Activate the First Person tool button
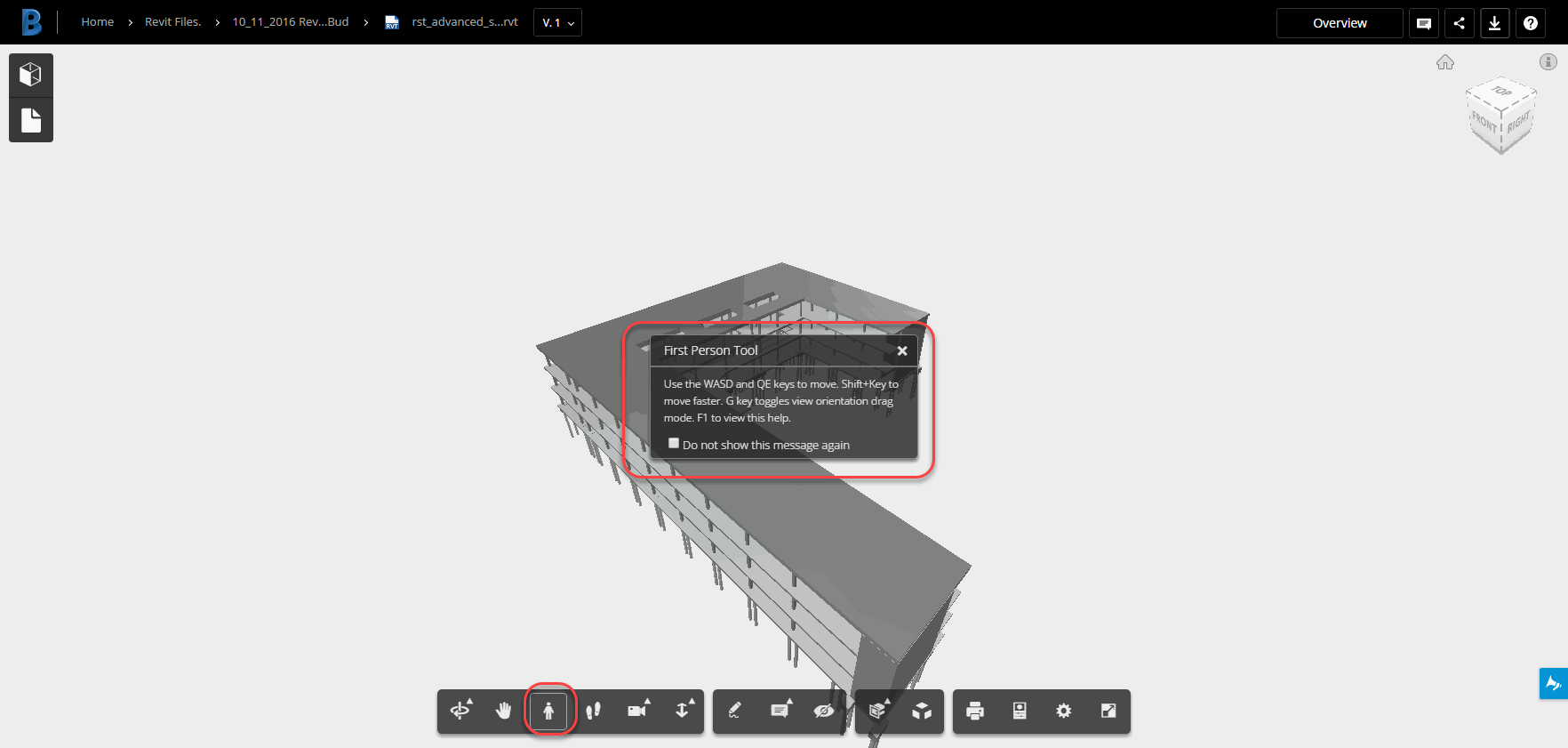This screenshot has width=1568, height=748. click(548, 711)
